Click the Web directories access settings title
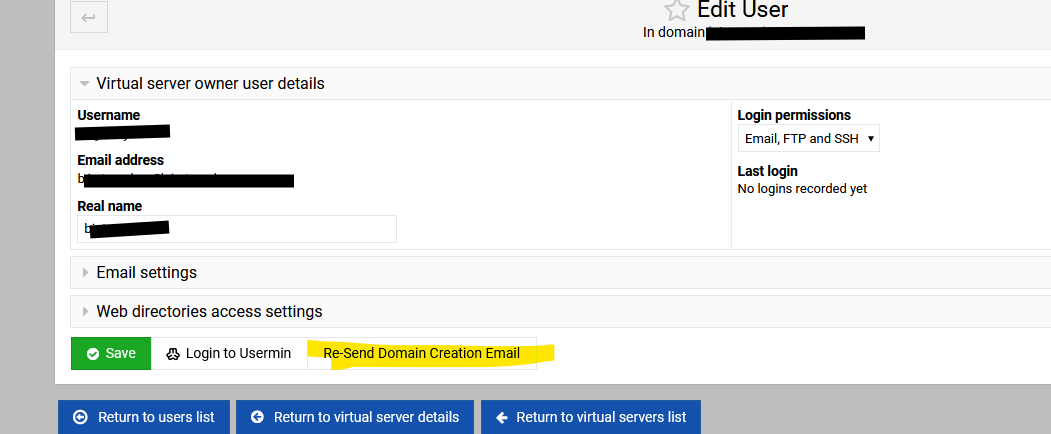The width and height of the screenshot is (1051, 434). point(209,311)
